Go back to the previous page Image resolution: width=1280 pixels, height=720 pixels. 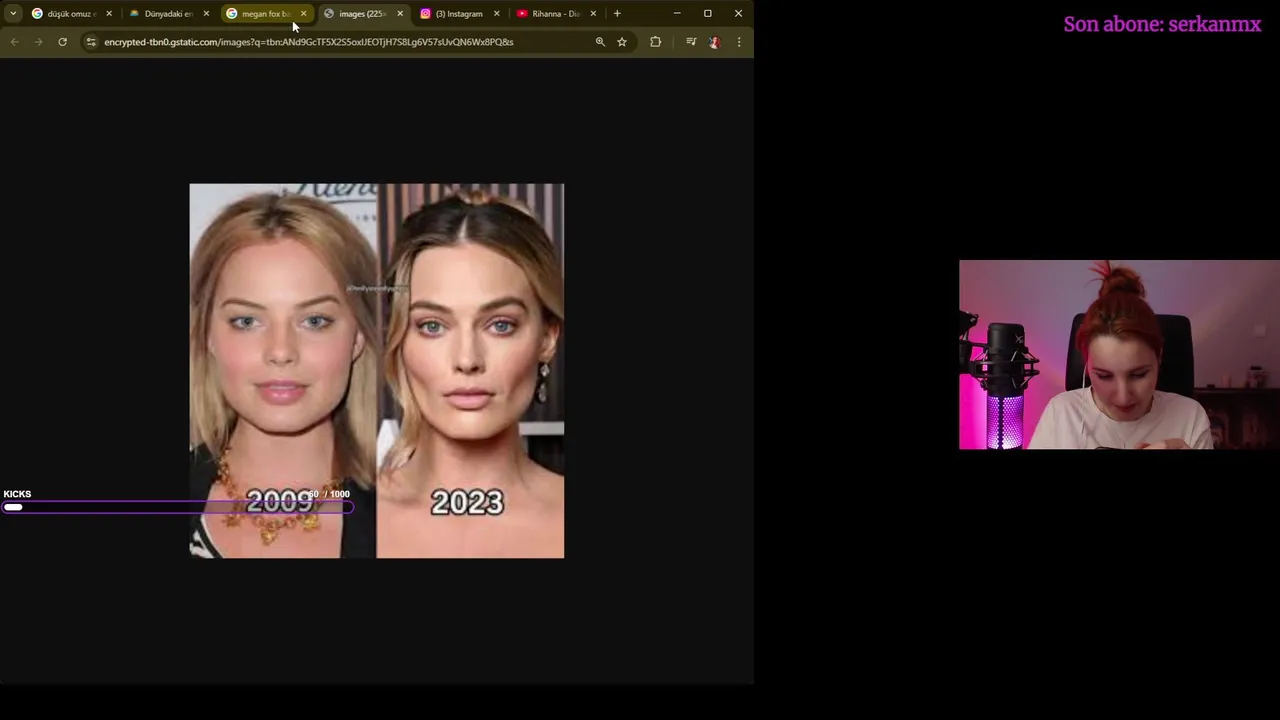pos(14,42)
